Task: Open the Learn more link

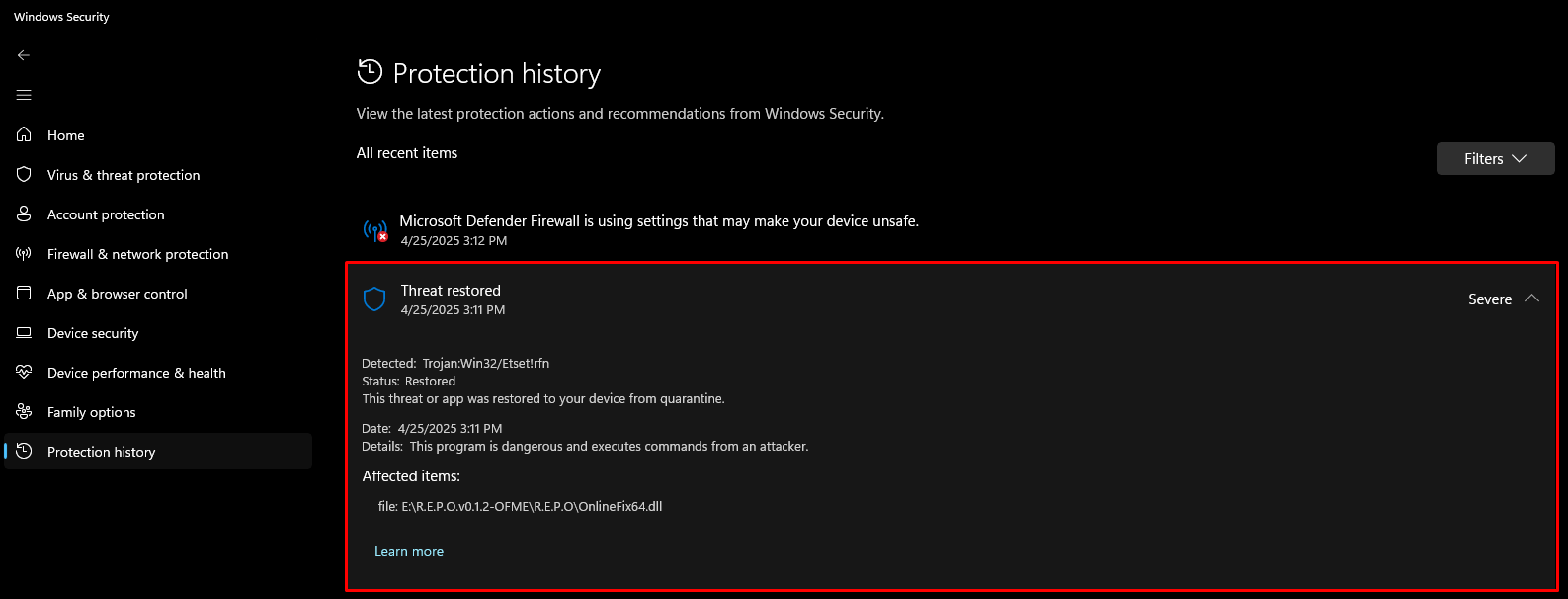Action: [409, 551]
